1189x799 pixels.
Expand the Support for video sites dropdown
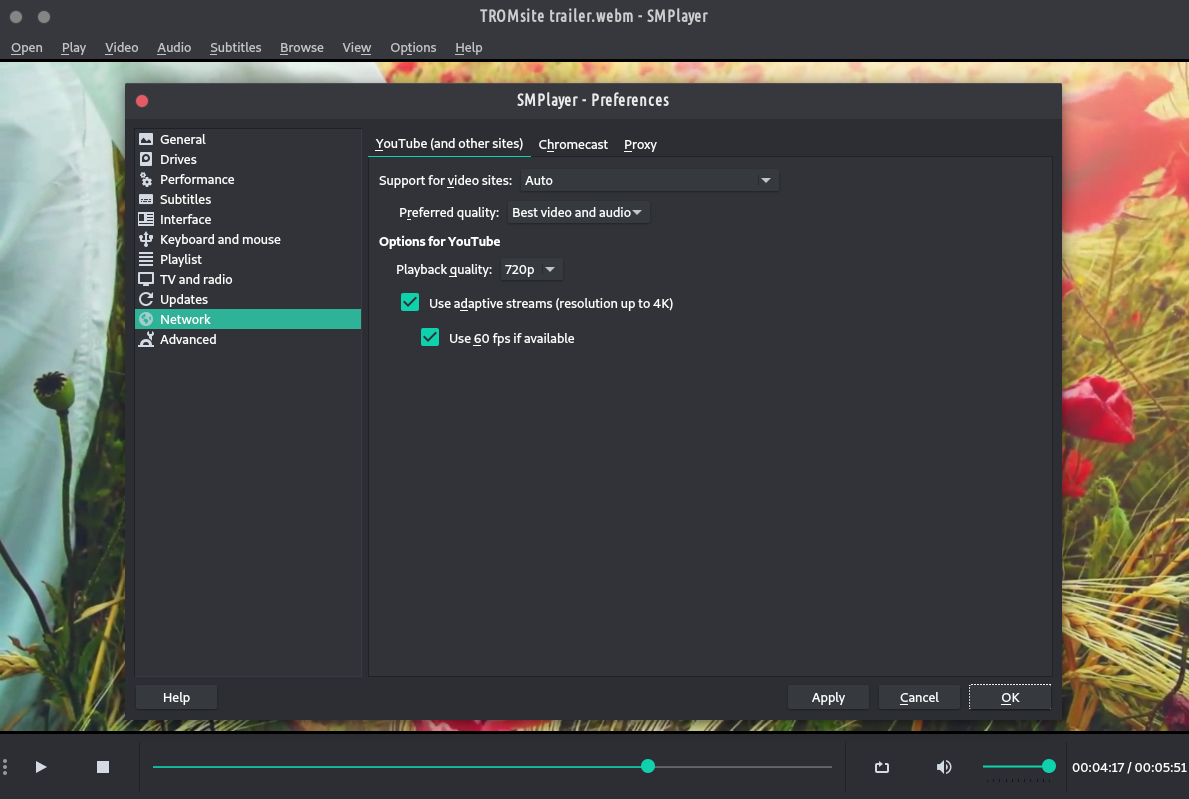[649, 181]
